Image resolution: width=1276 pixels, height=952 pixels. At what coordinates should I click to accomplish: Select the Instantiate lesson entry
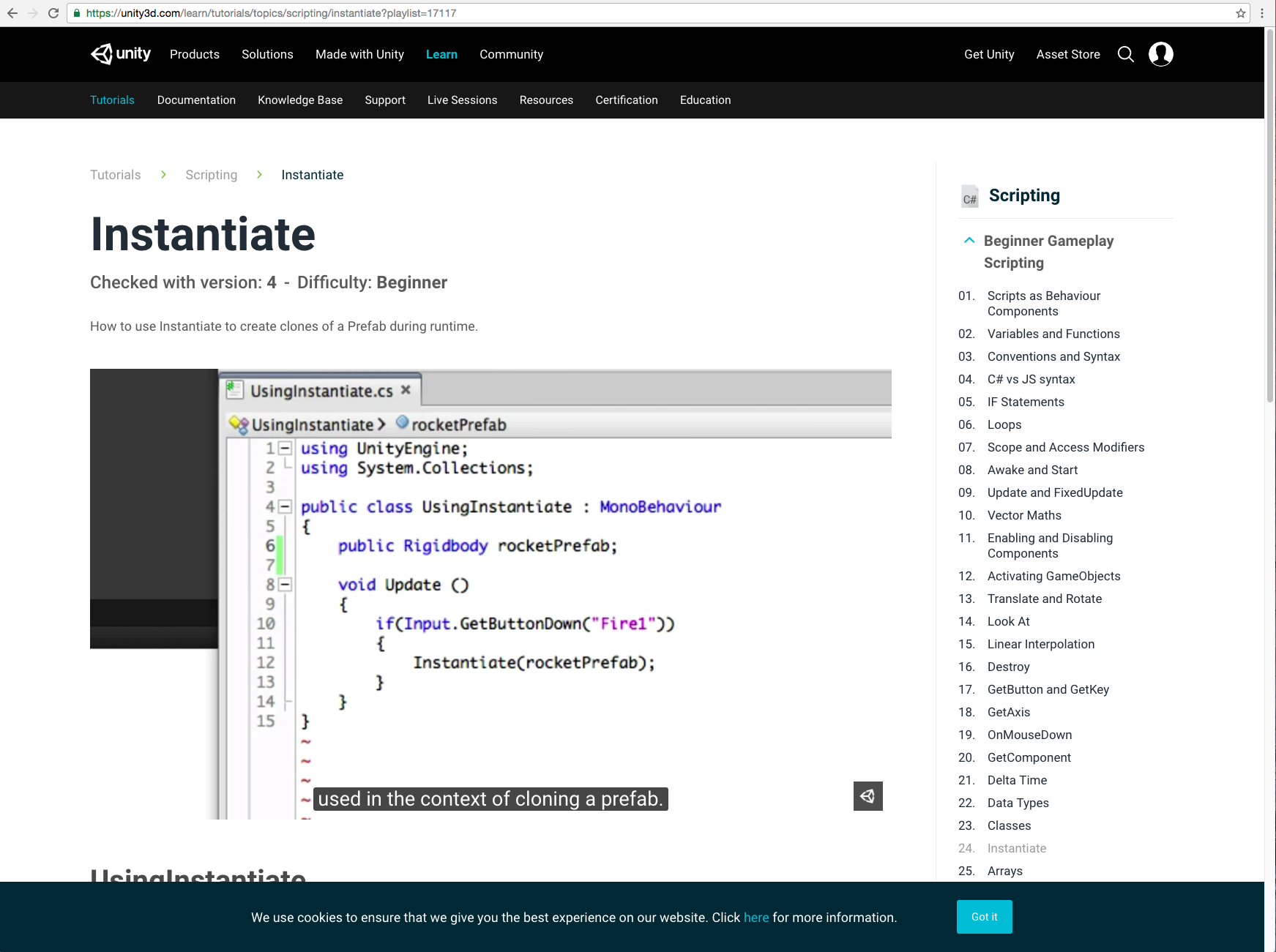(1016, 848)
